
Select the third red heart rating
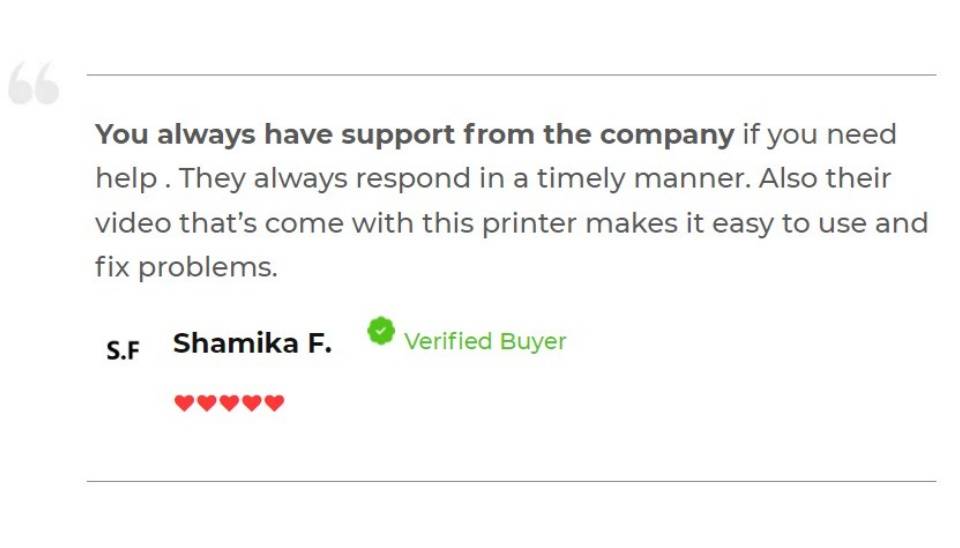(x=229, y=403)
